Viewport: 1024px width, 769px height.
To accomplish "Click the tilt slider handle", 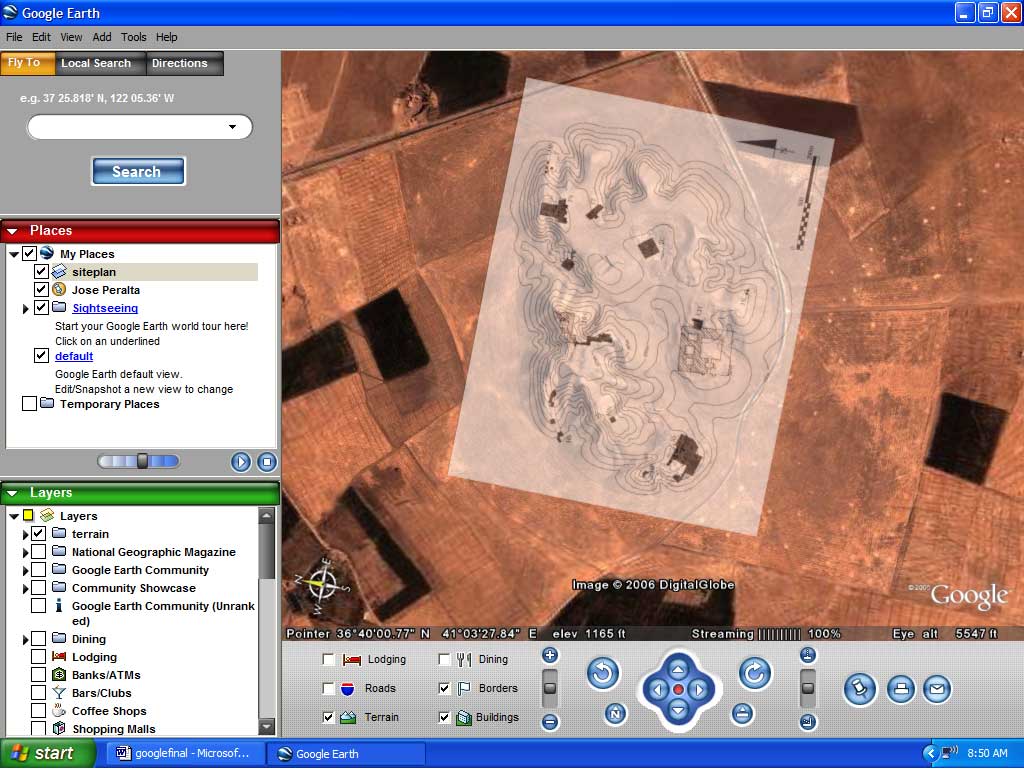I will pos(808,688).
